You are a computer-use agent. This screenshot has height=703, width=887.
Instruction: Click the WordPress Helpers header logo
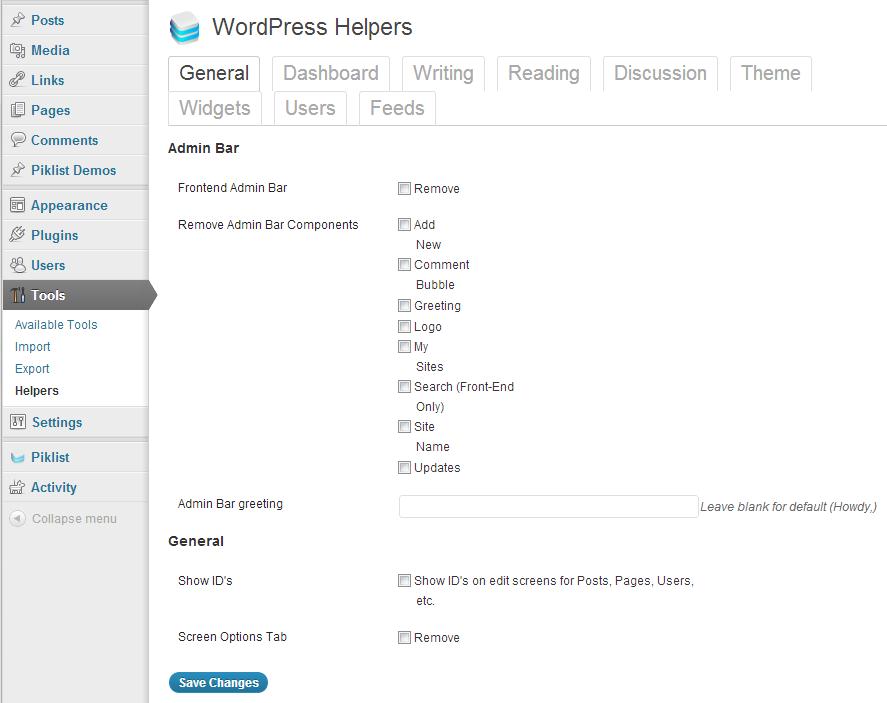pyautogui.click(x=184, y=28)
